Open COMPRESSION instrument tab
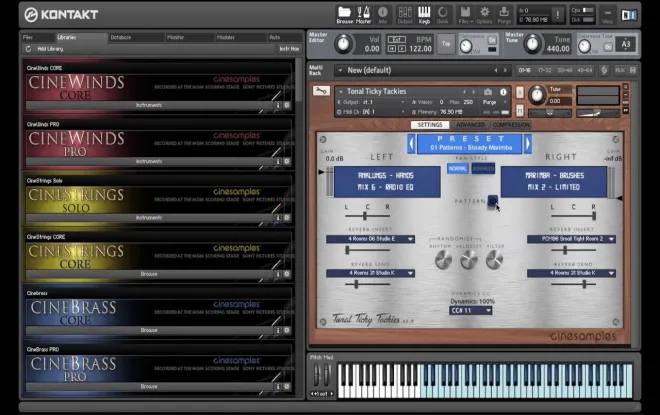This screenshot has width=660, height=415. pyautogui.click(x=511, y=125)
